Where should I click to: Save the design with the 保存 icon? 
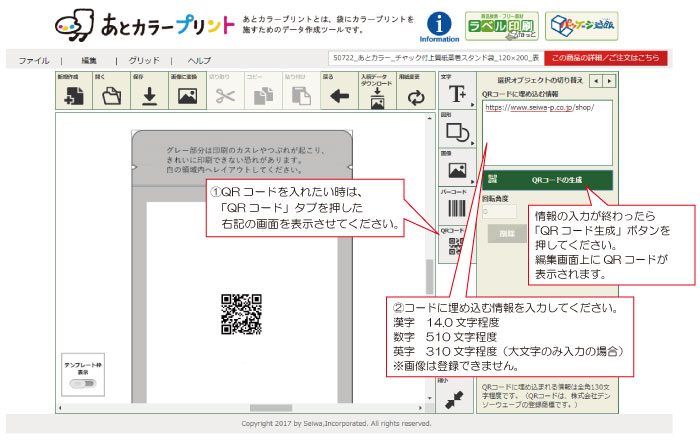point(150,91)
